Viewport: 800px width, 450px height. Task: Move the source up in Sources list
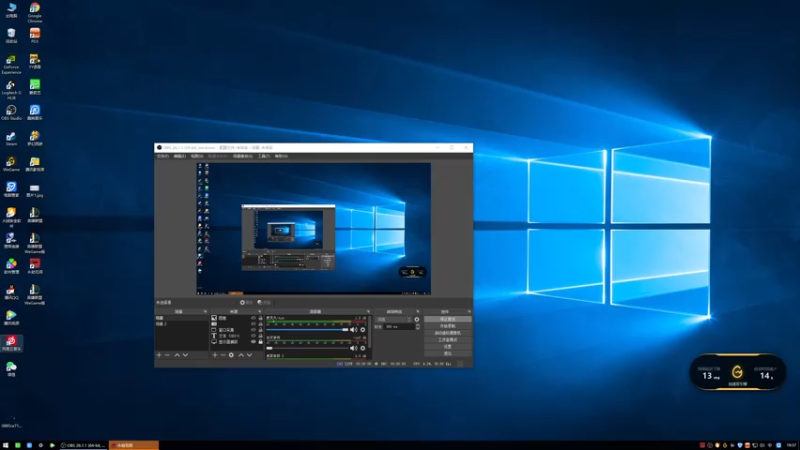click(x=241, y=355)
